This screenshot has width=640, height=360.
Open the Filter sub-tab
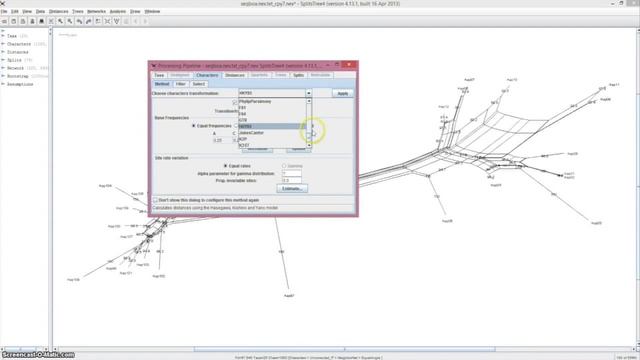pyautogui.click(x=181, y=84)
